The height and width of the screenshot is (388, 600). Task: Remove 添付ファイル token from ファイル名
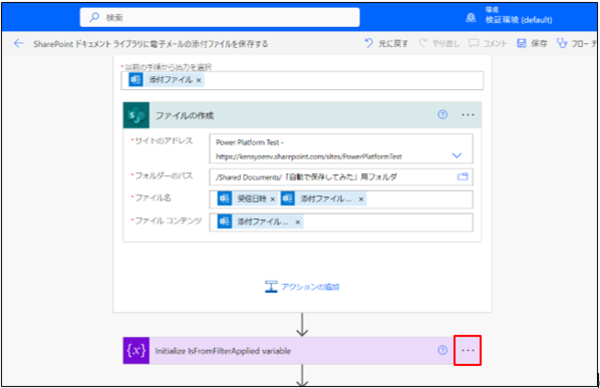(361, 199)
